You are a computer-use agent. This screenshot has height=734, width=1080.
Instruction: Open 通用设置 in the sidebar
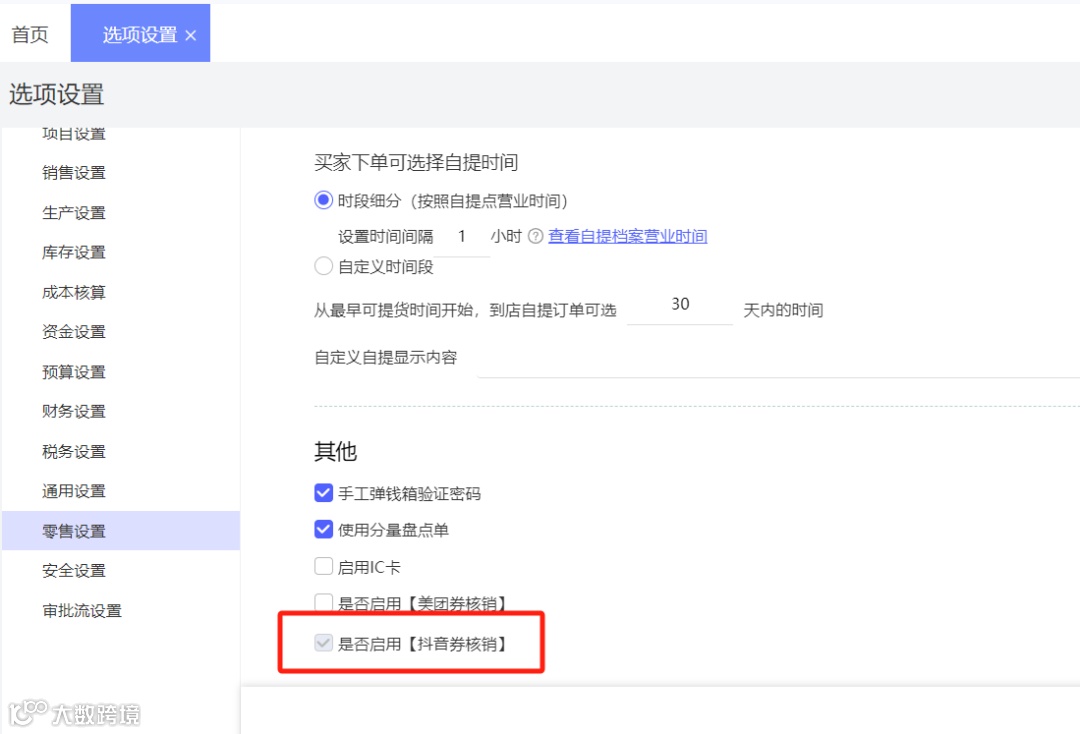tap(74, 491)
